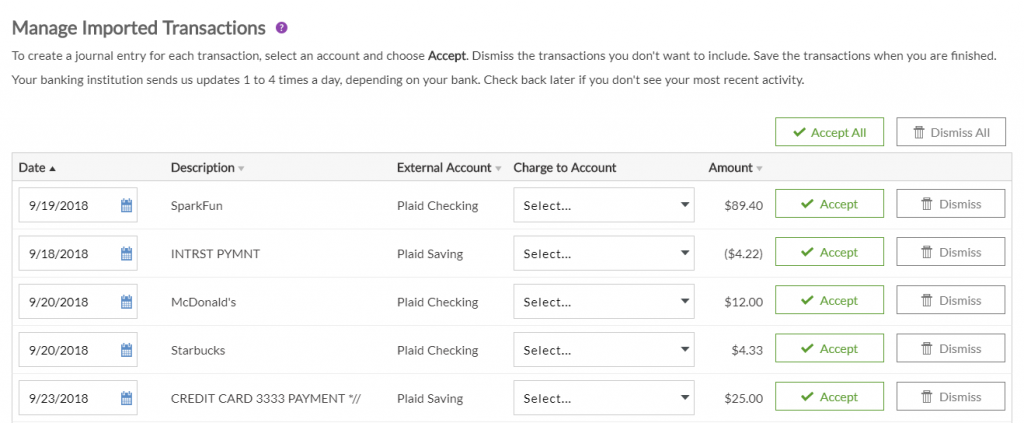Click the Accept All button

click(x=829, y=132)
